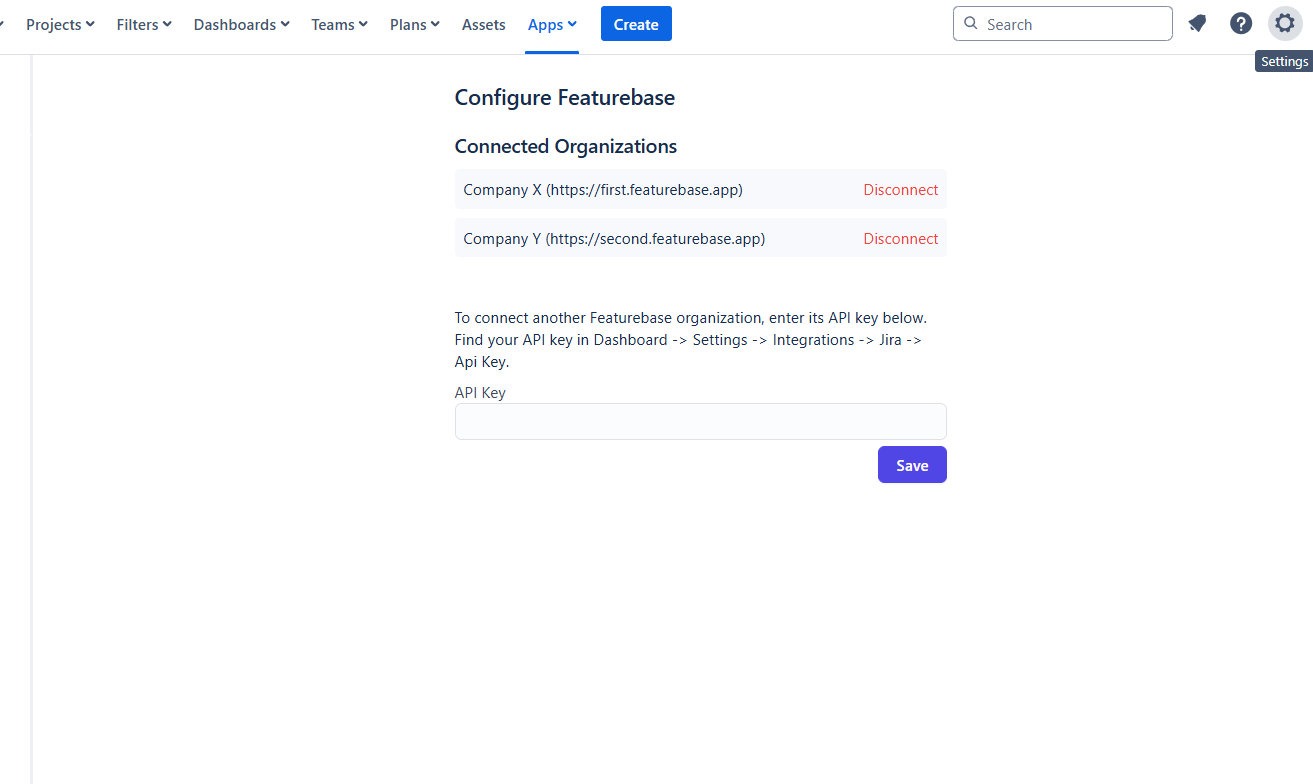Open the Settings gear icon
This screenshot has height=784, width=1313.
1285,24
